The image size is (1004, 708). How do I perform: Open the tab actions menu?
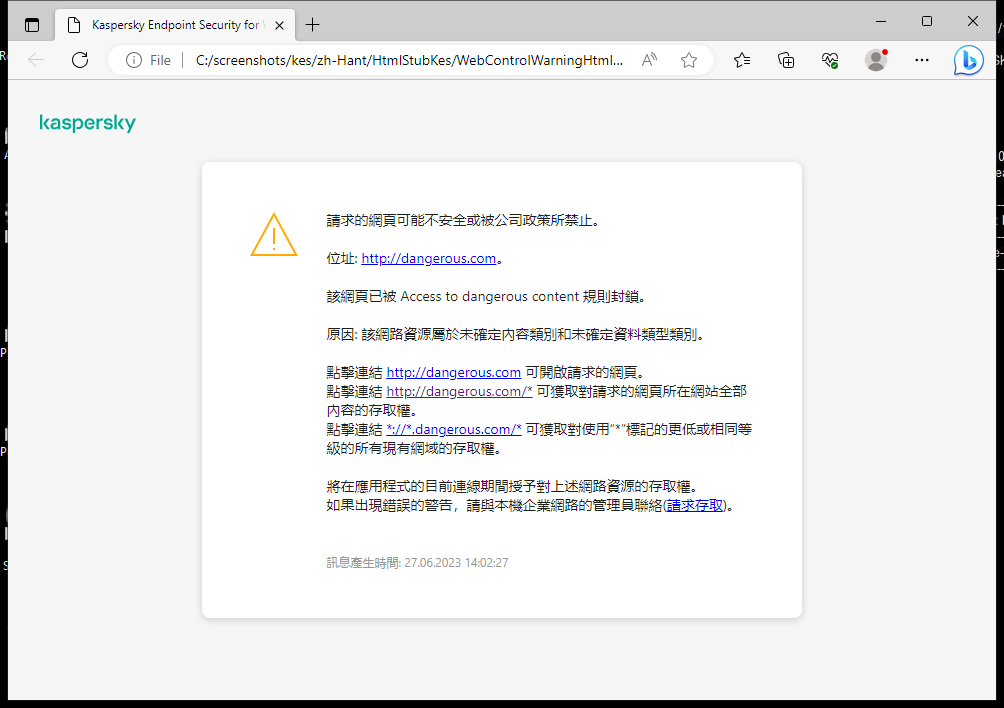coord(32,24)
